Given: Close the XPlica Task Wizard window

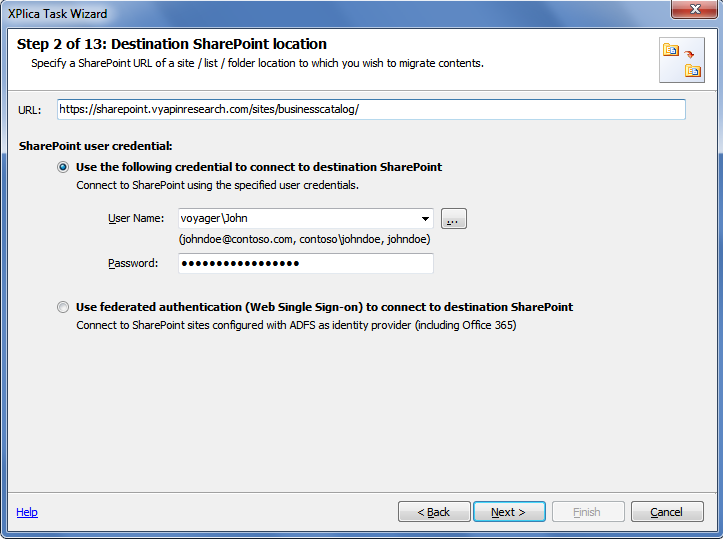Looking at the screenshot, I should point(694,9).
